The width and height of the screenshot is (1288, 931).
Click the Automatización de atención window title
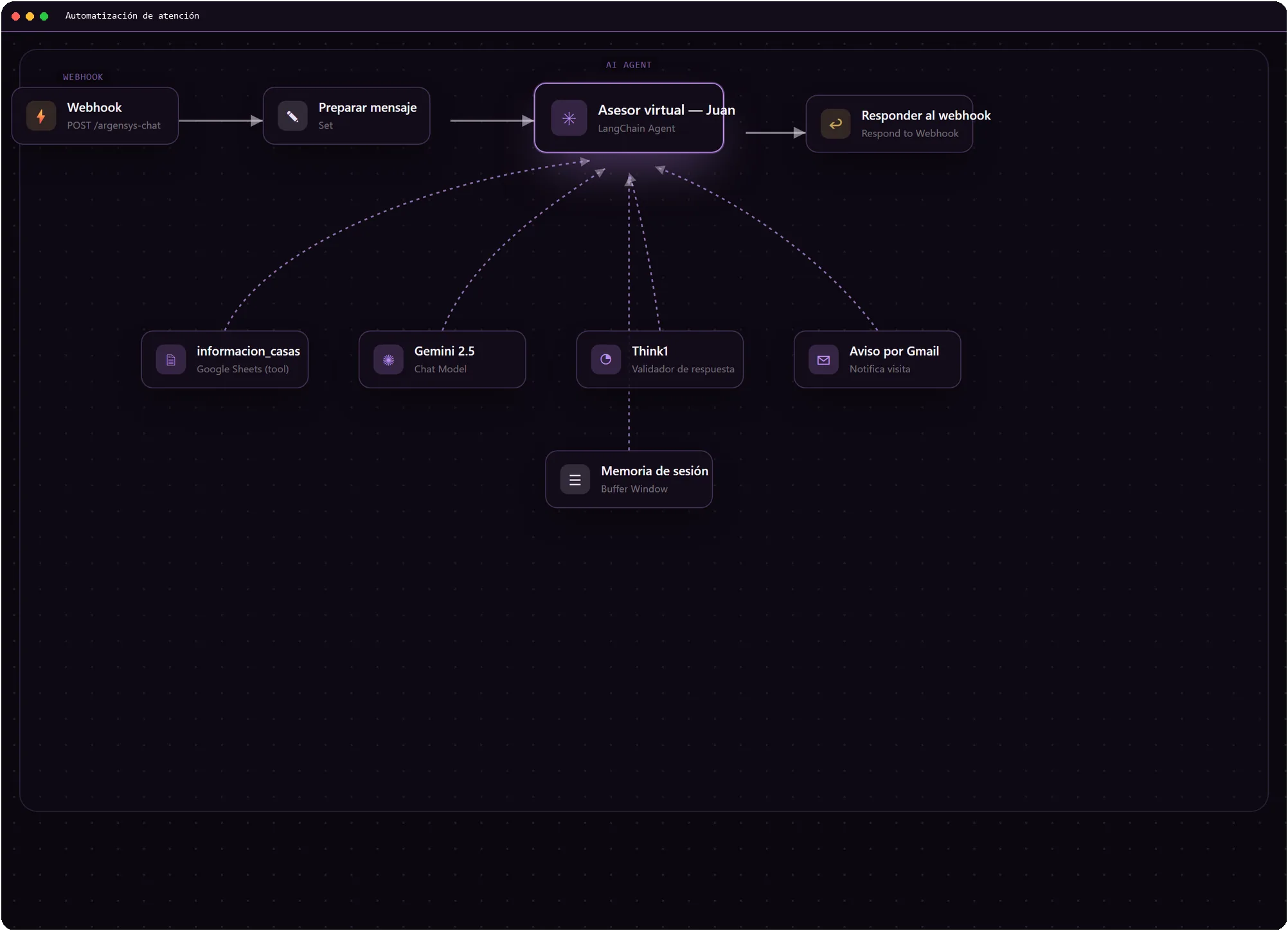[132, 15]
